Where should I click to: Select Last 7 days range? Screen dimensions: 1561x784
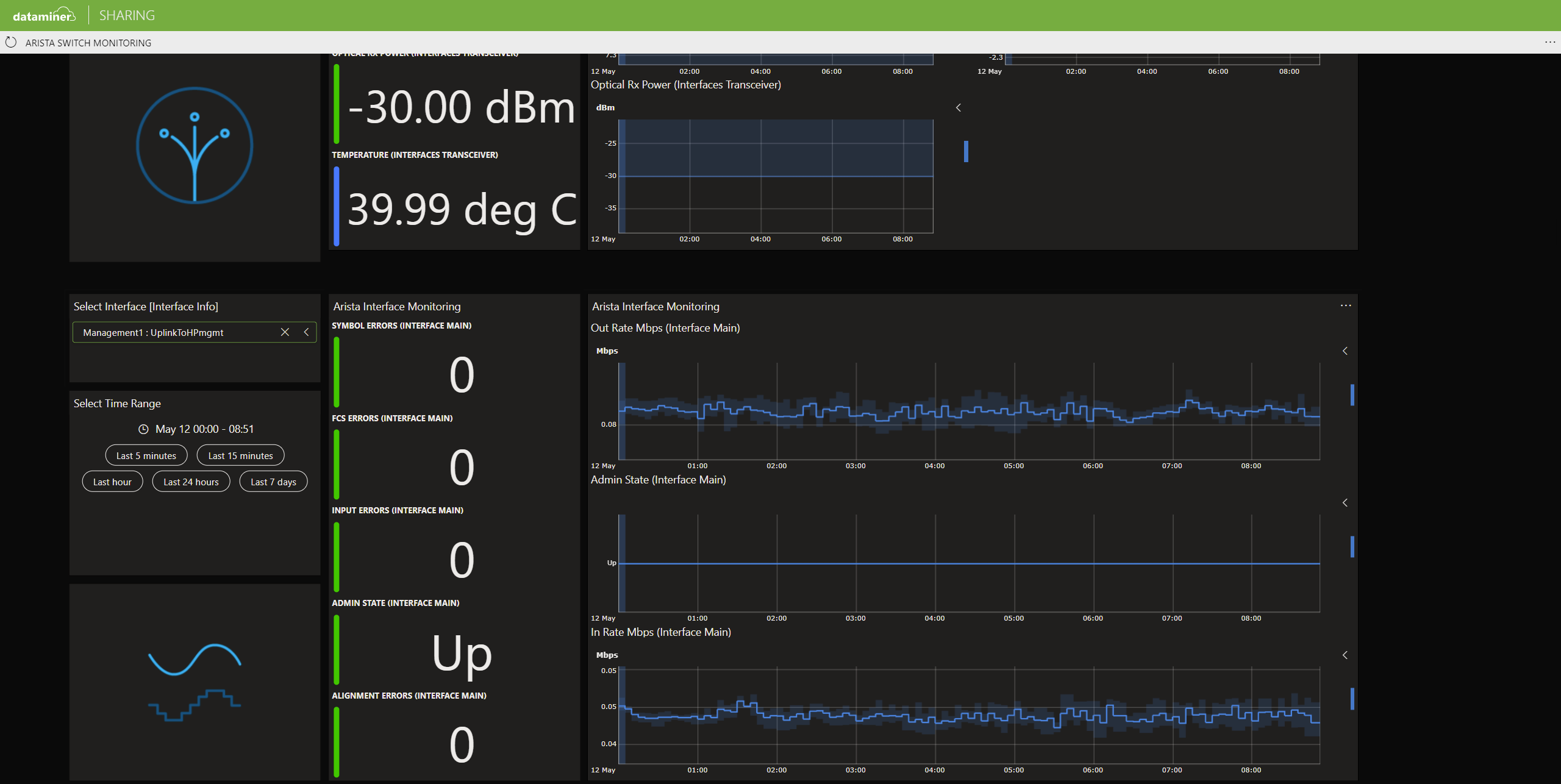tap(273, 482)
